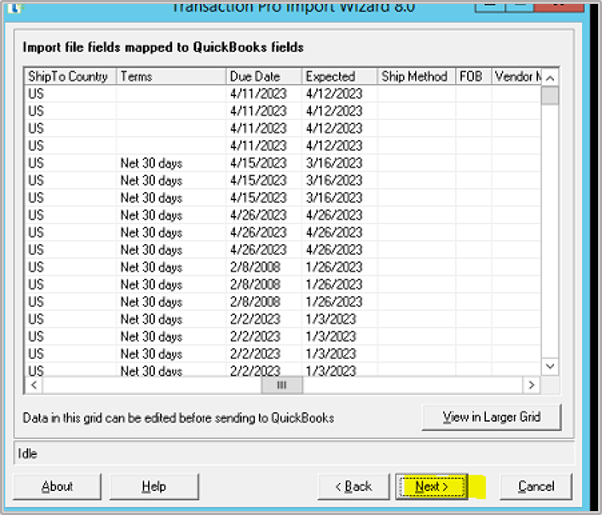Click the first US cell in ShipTo Country
Viewport: 602px width, 516px height.
coord(71,94)
